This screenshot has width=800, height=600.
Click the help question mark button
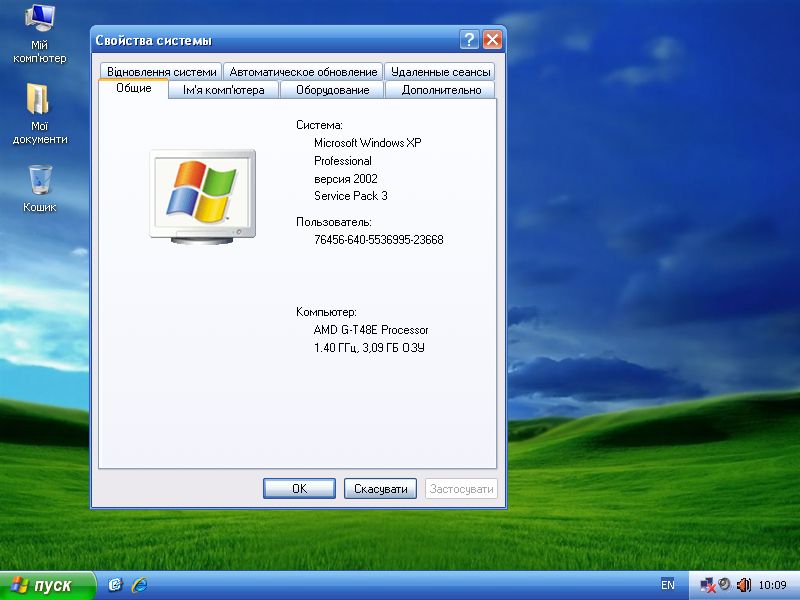[x=469, y=40]
